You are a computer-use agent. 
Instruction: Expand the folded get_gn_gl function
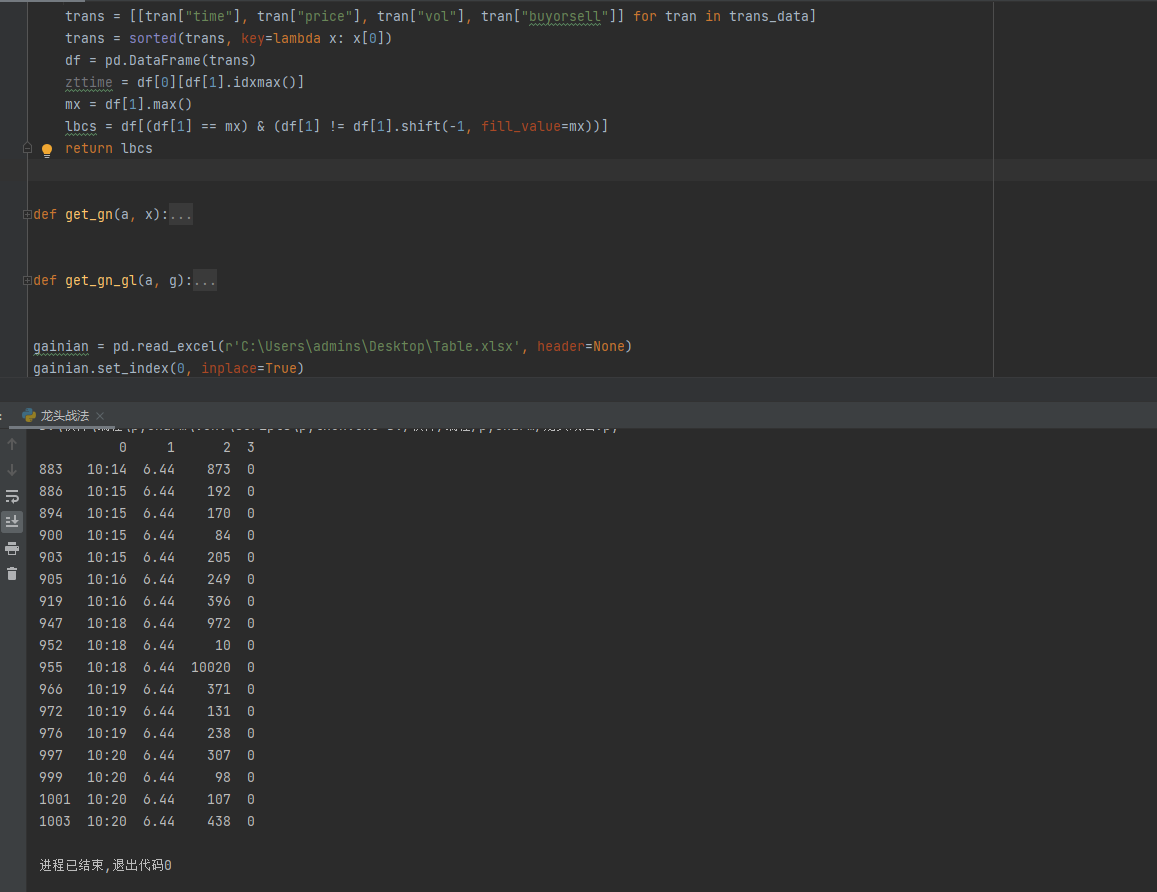[27, 280]
